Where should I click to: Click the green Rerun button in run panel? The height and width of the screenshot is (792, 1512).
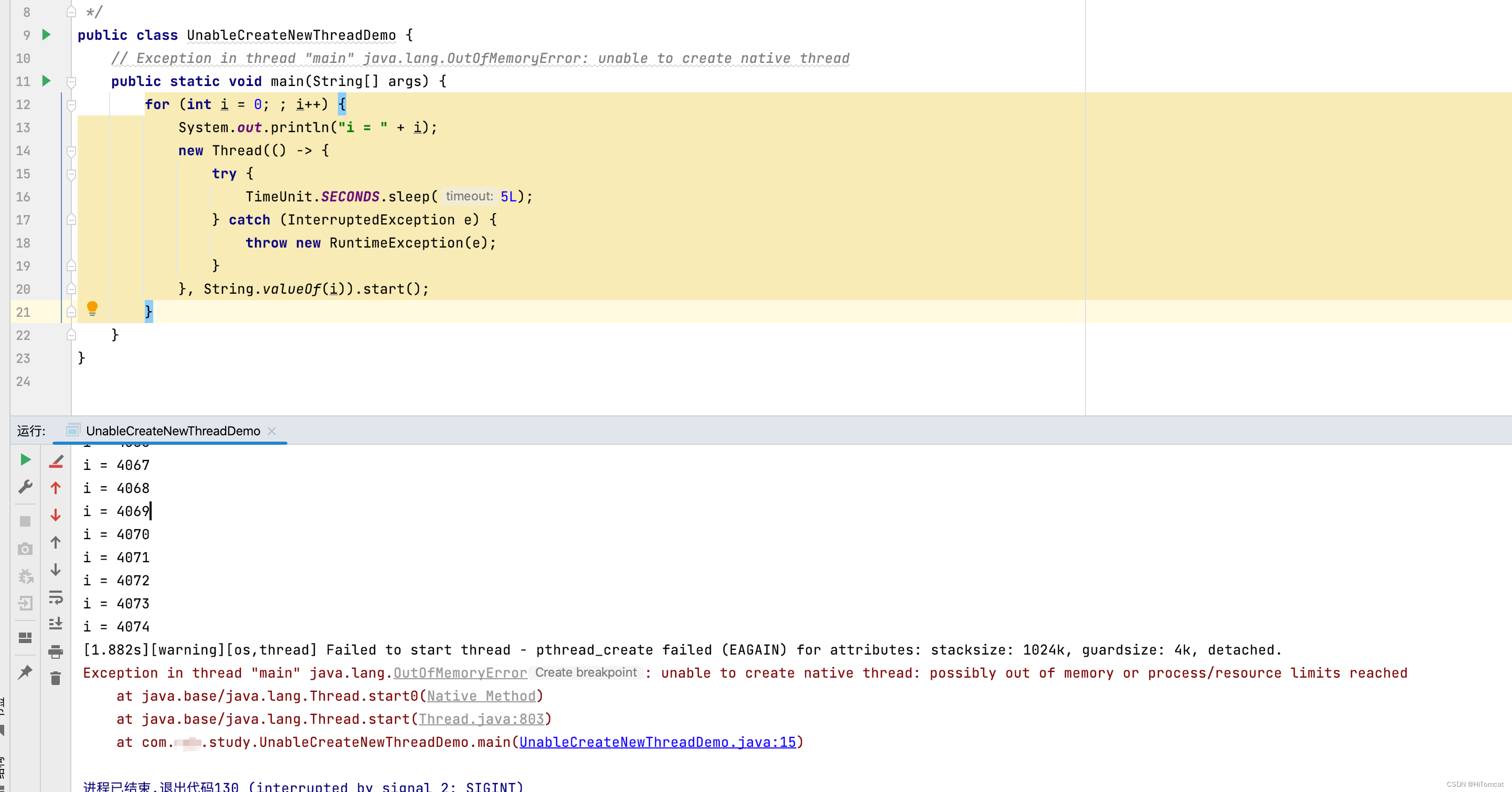pyautogui.click(x=25, y=459)
